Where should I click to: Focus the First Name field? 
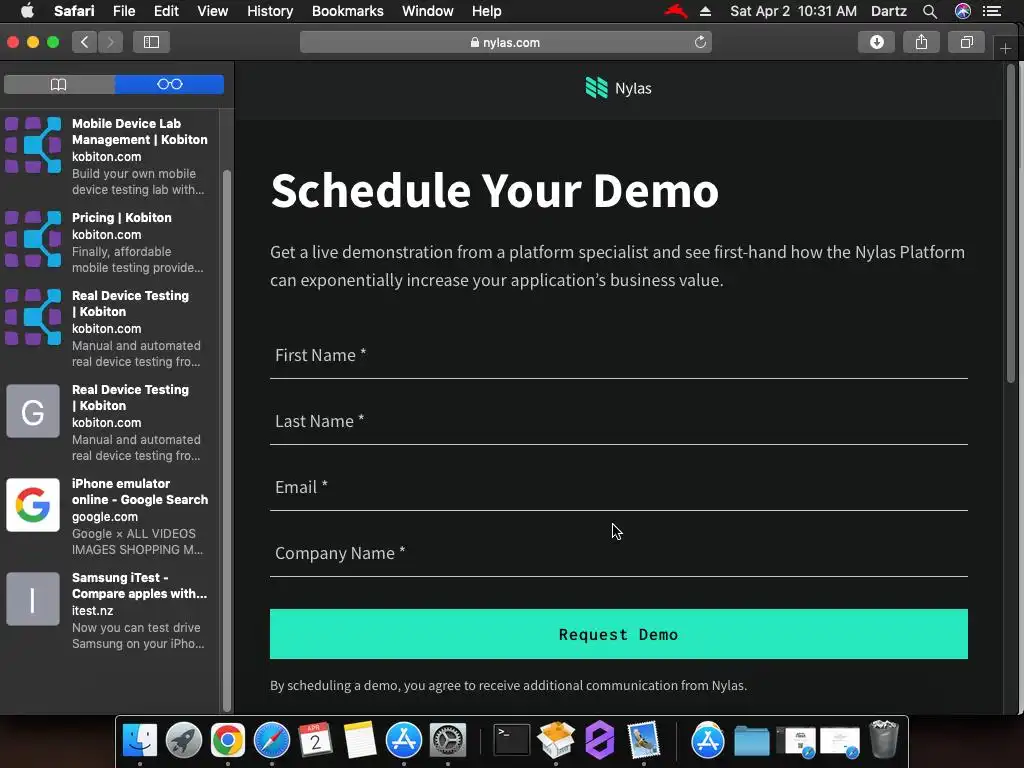[618, 356]
